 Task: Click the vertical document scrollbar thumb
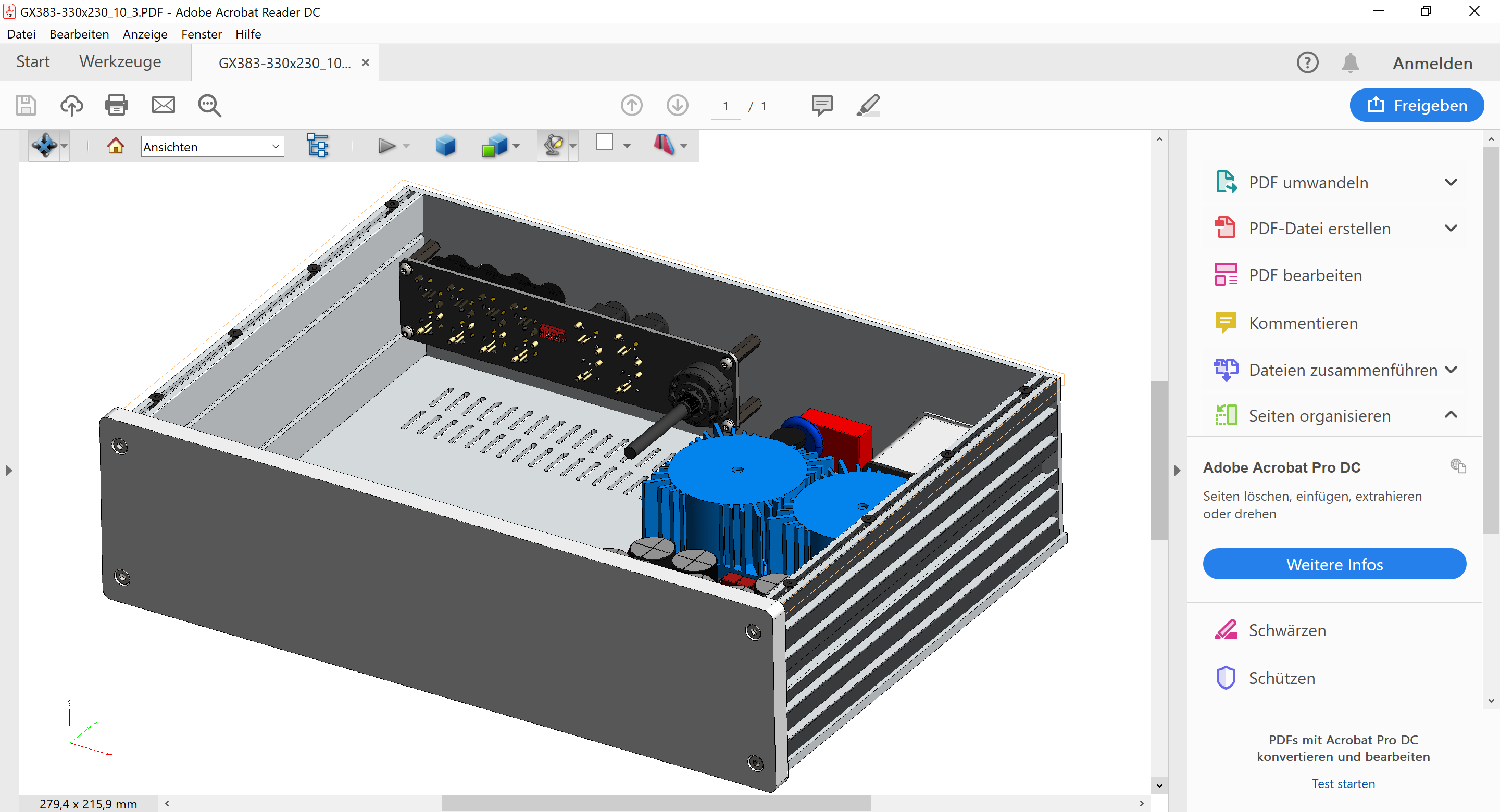[1159, 461]
